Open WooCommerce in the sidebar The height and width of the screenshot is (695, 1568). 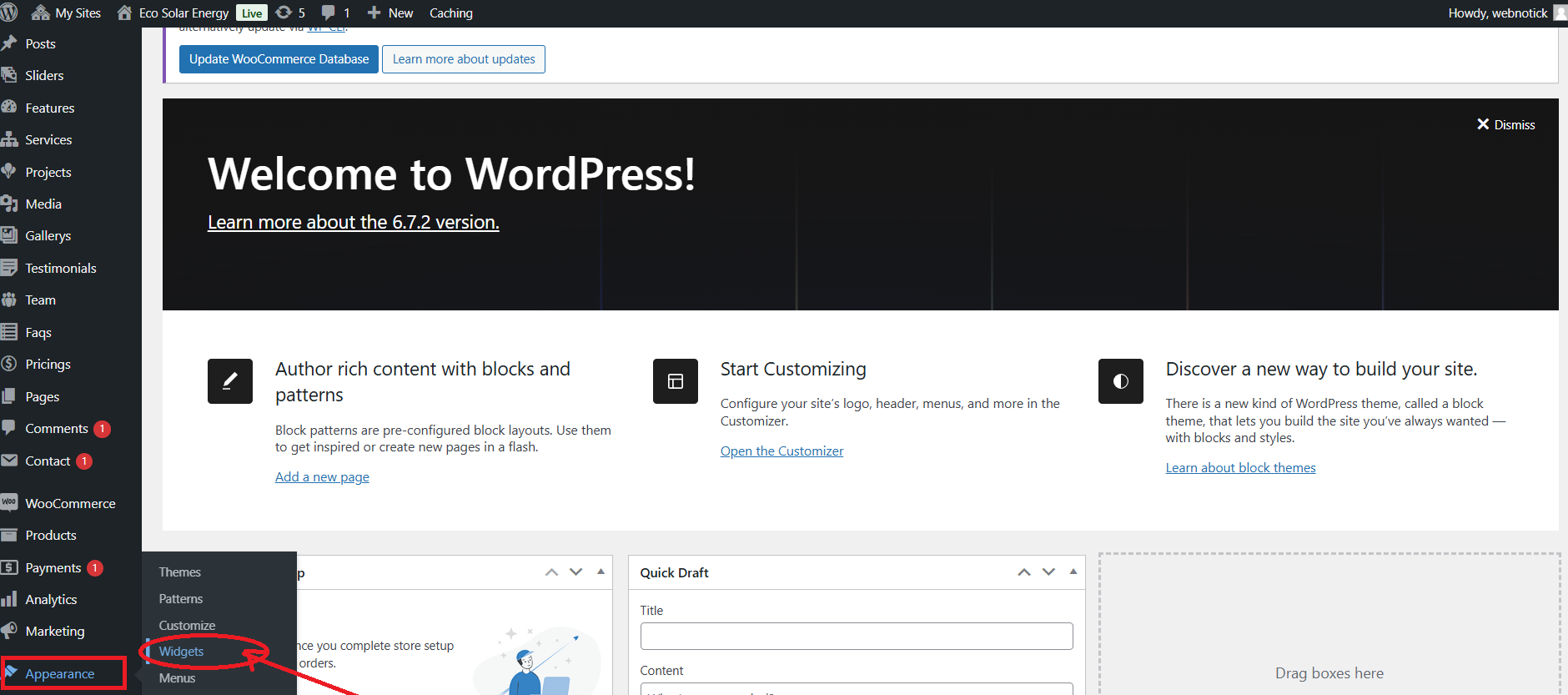[70, 504]
